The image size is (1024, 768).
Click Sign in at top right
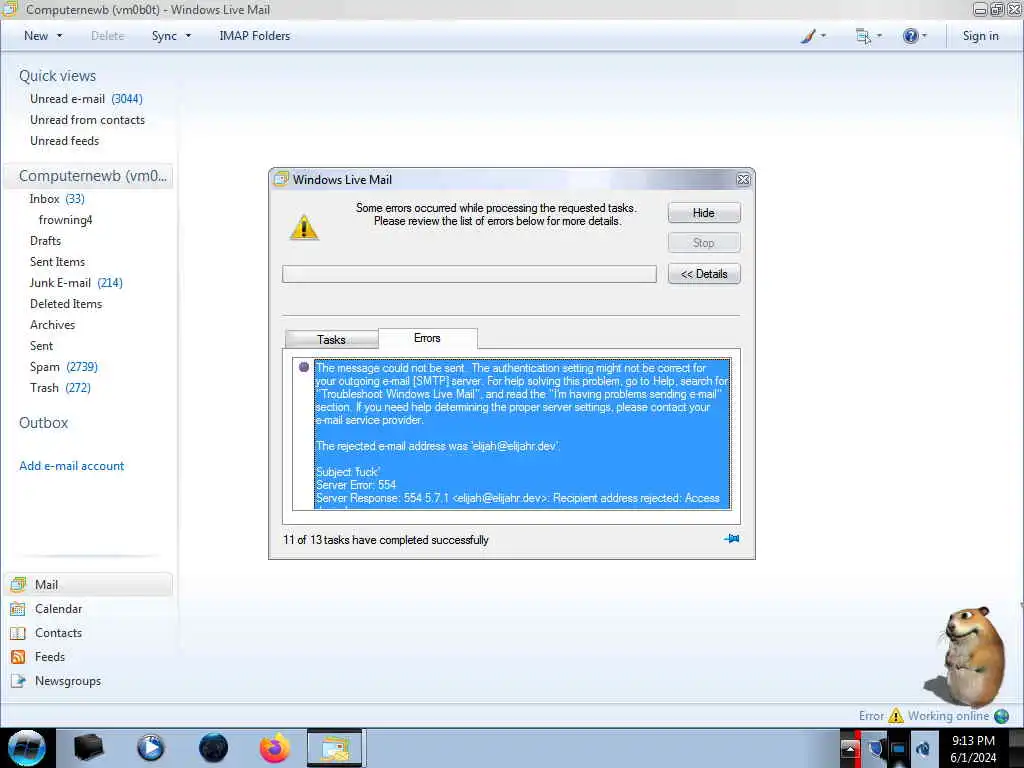pyautogui.click(x=980, y=36)
